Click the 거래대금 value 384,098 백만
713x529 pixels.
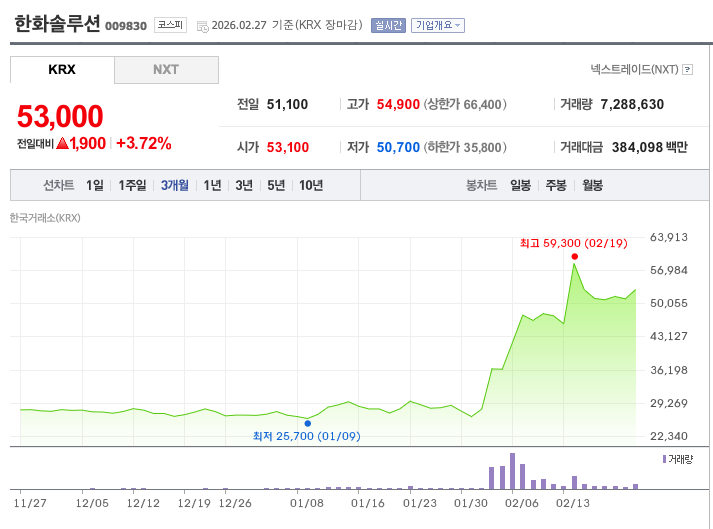[x=649, y=147]
